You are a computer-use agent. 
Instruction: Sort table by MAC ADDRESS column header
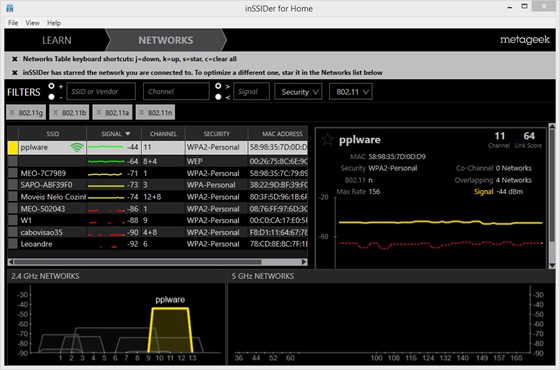[279, 134]
